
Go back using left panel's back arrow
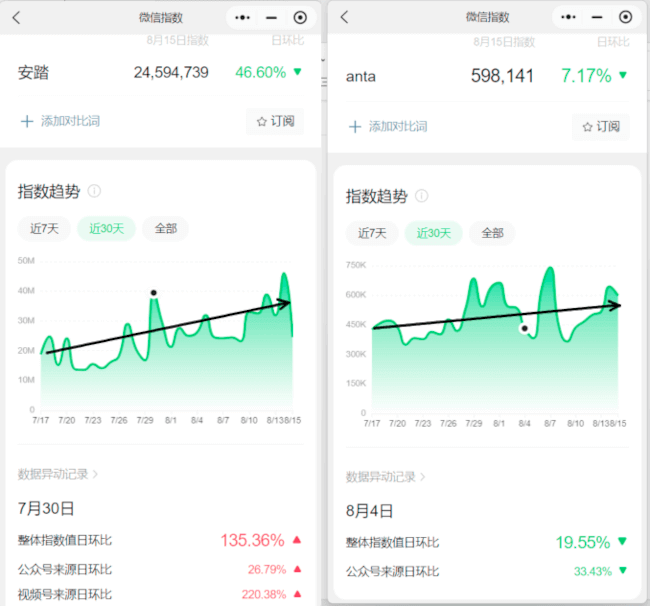[16, 17]
